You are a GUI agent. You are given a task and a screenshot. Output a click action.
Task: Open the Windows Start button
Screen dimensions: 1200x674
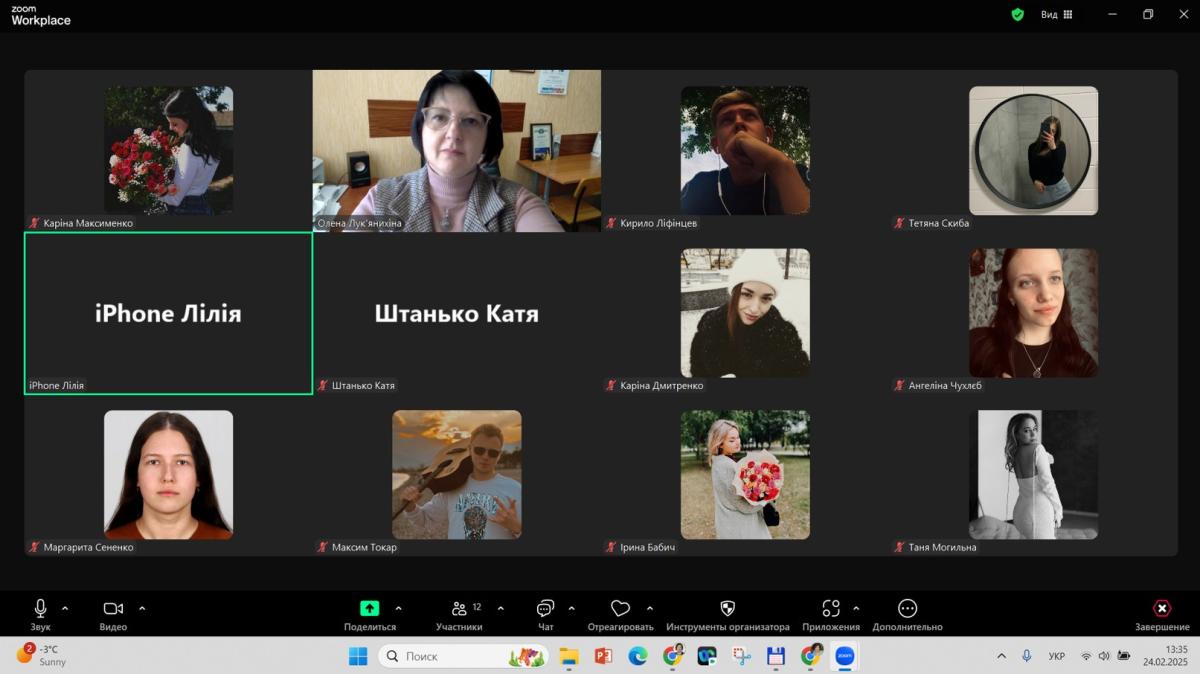357,656
